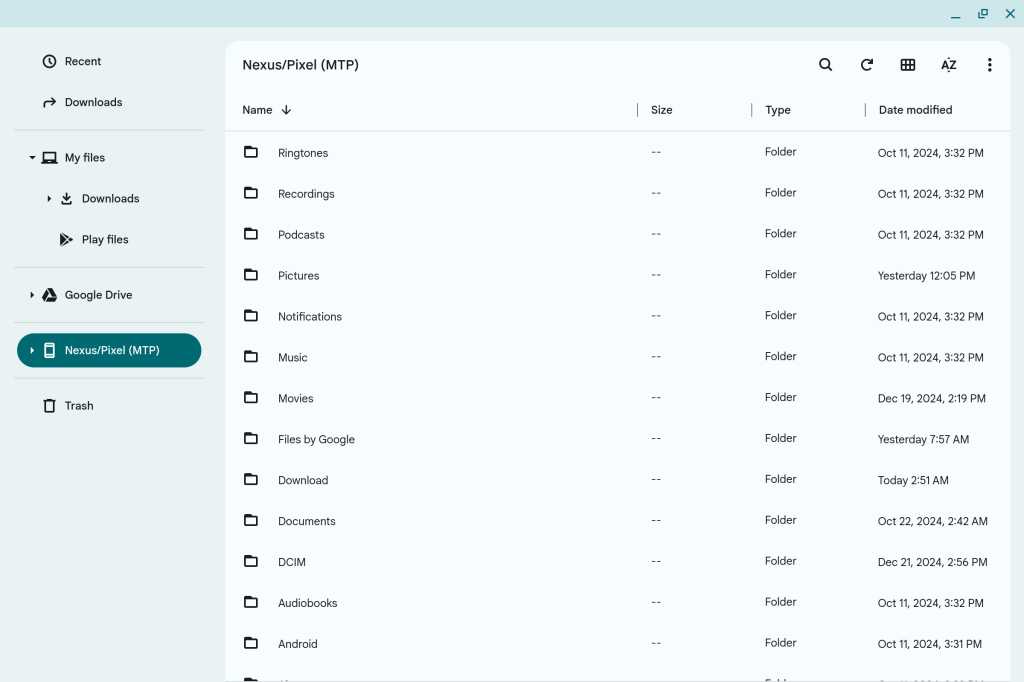This screenshot has height=682, width=1024.
Task: Click the Download folder icon
Action: pos(251,479)
